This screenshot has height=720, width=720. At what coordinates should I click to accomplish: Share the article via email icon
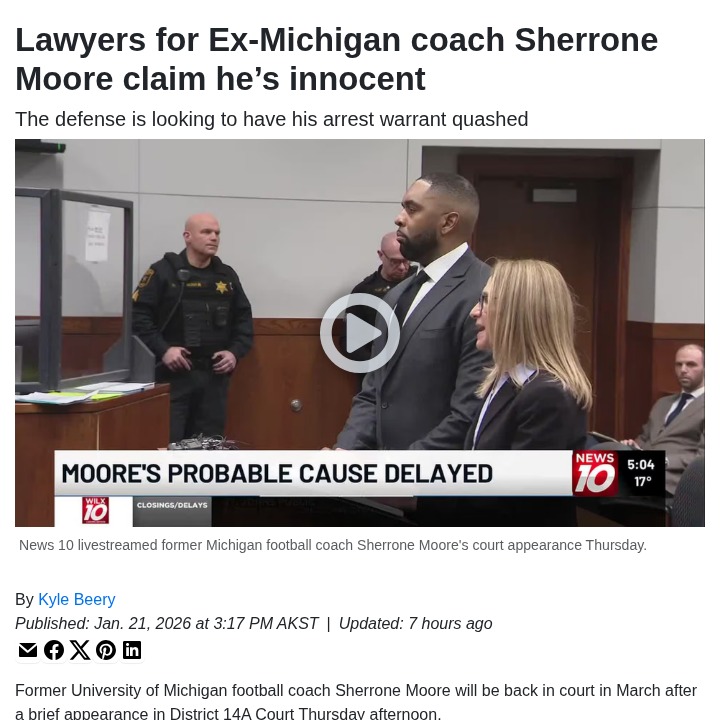tap(28, 650)
